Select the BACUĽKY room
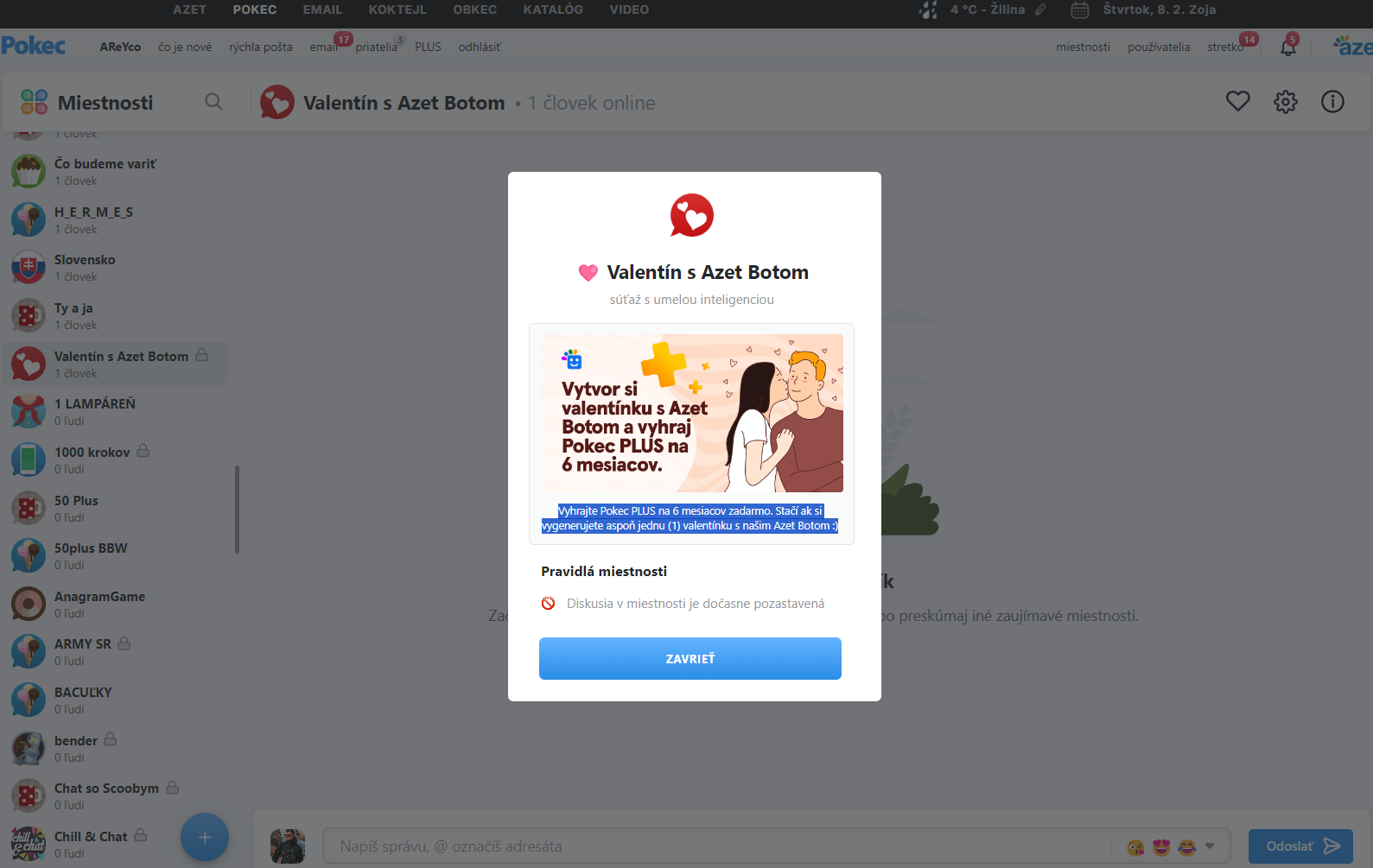The height and width of the screenshot is (868, 1373). pos(114,700)
